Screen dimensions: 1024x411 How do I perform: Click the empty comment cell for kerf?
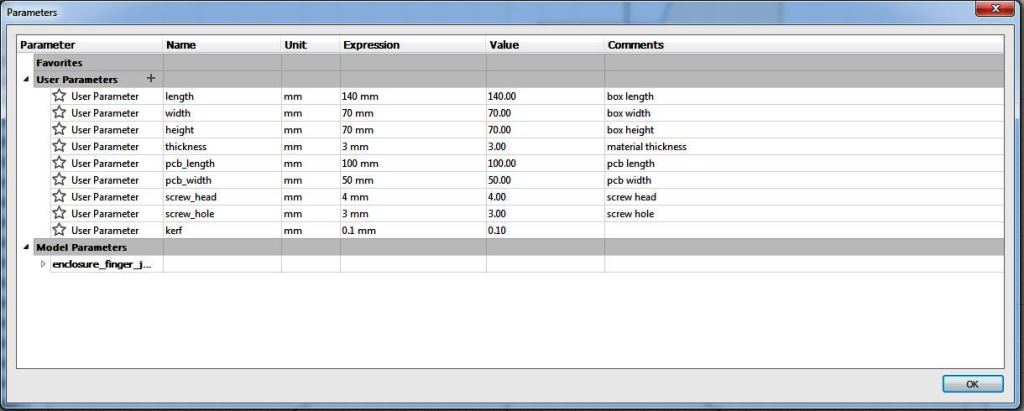(804, 230)
